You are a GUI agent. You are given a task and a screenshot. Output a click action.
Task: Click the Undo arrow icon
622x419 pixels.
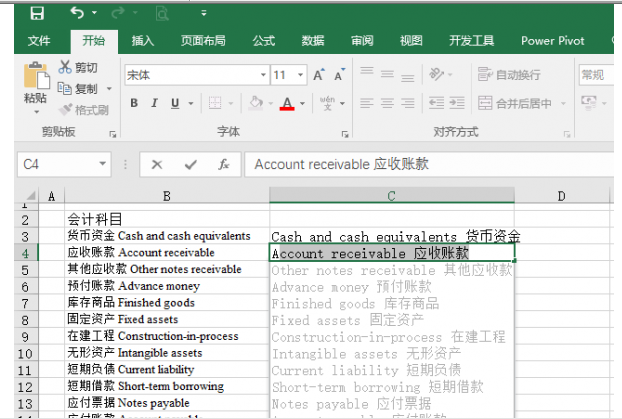77,13
